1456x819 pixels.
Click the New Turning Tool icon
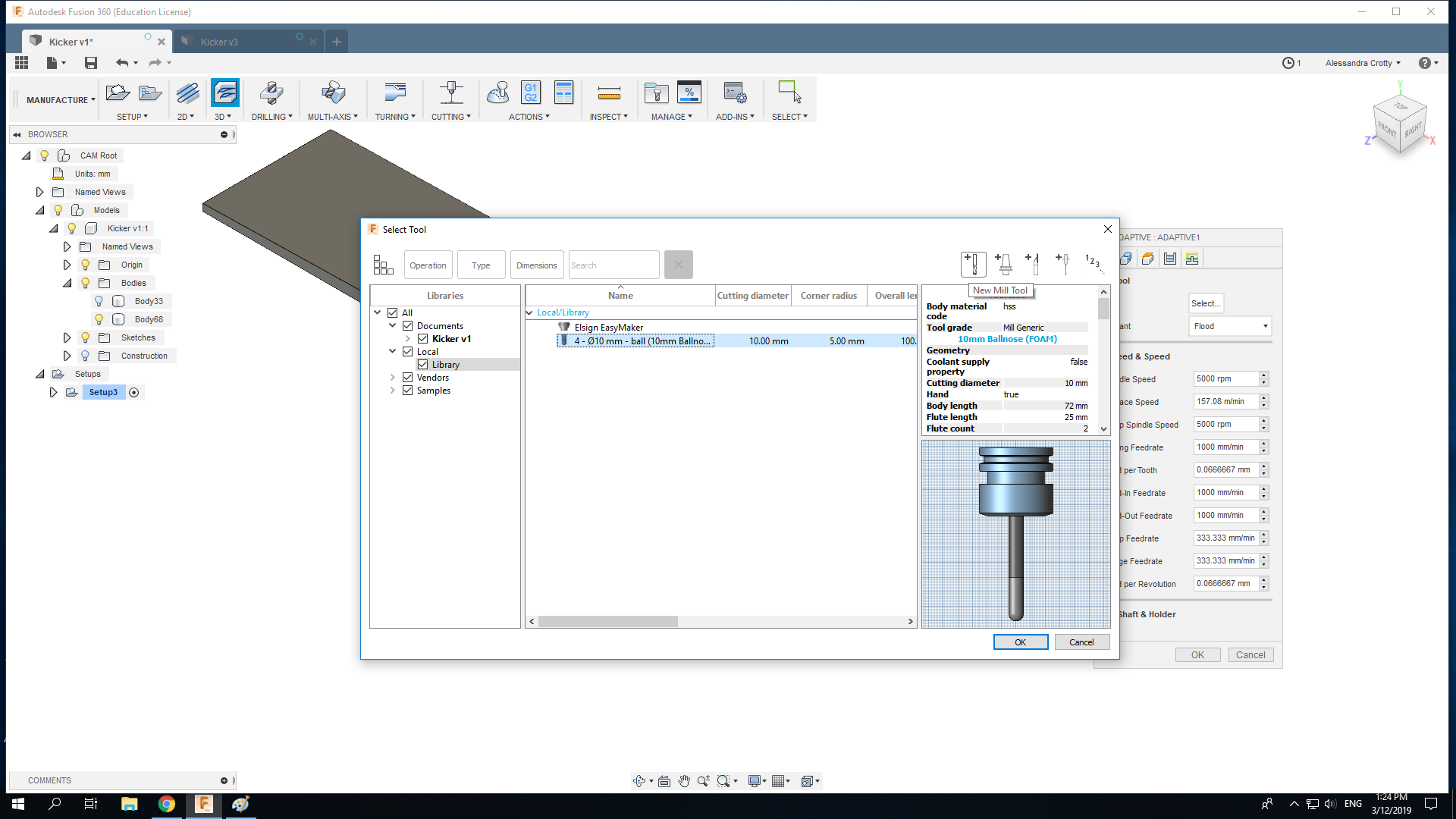coord(1033,264)
